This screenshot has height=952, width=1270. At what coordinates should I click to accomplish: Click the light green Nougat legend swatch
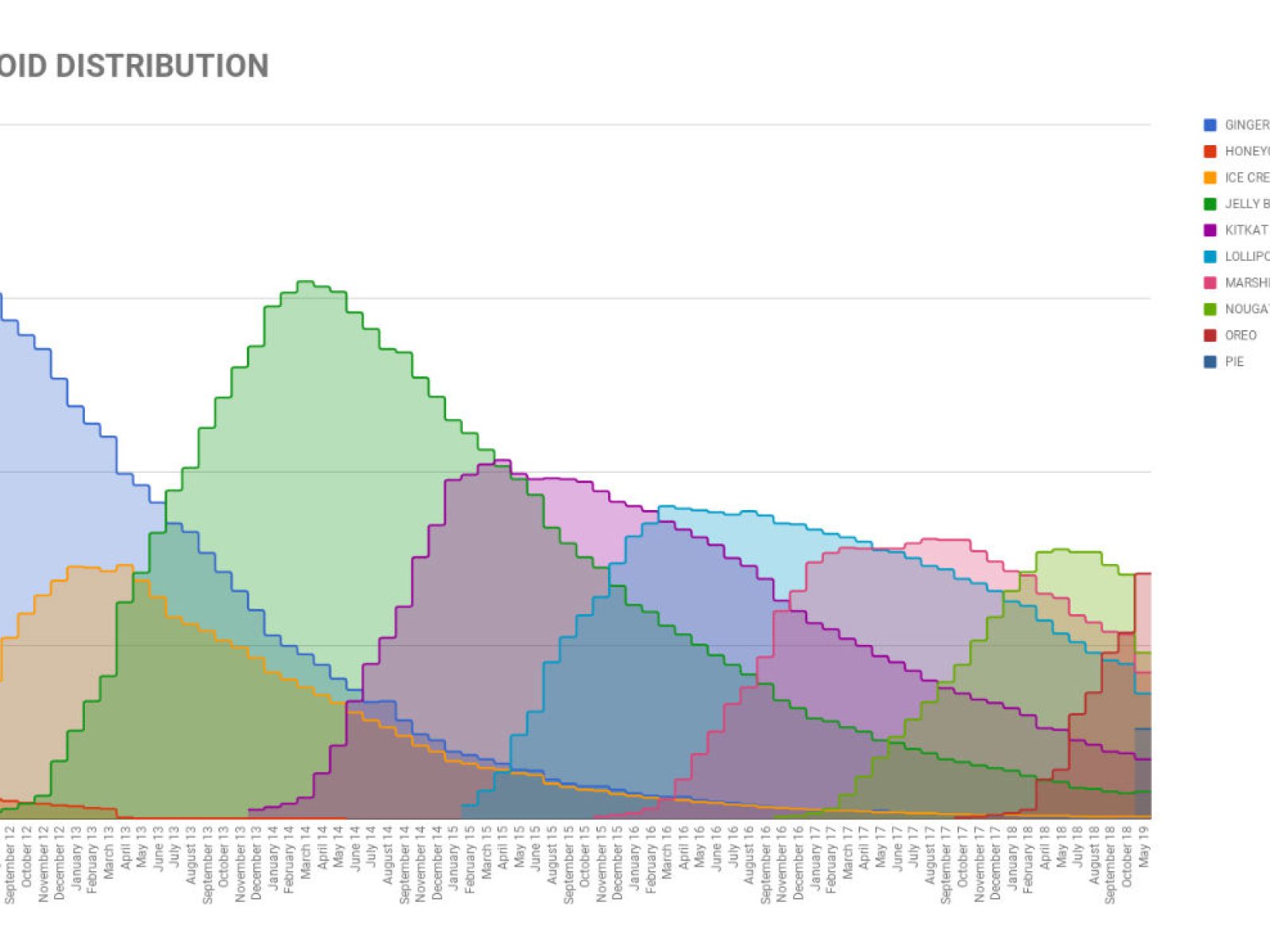(1210, 309)
